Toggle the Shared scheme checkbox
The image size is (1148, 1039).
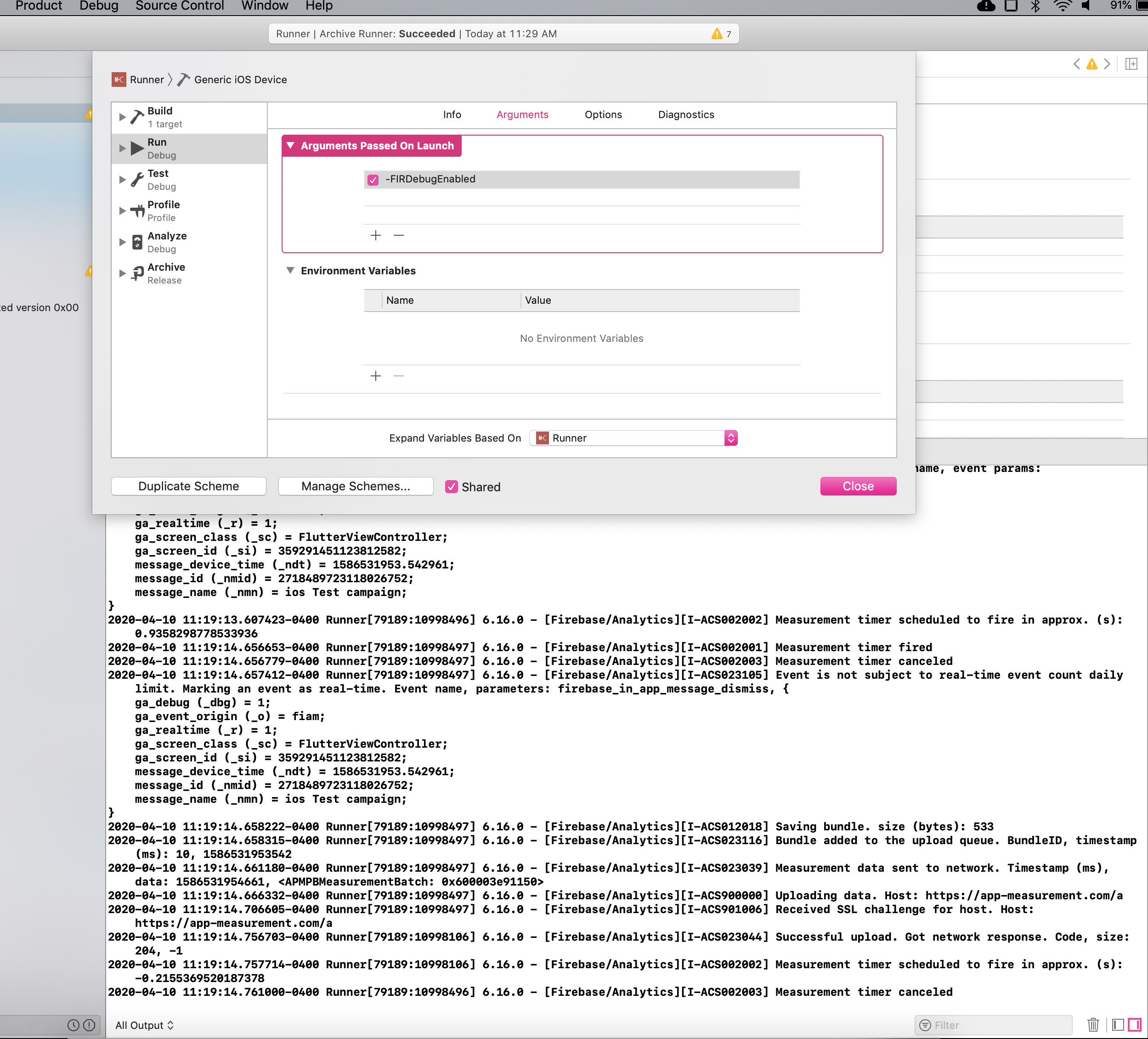(451, 487)
